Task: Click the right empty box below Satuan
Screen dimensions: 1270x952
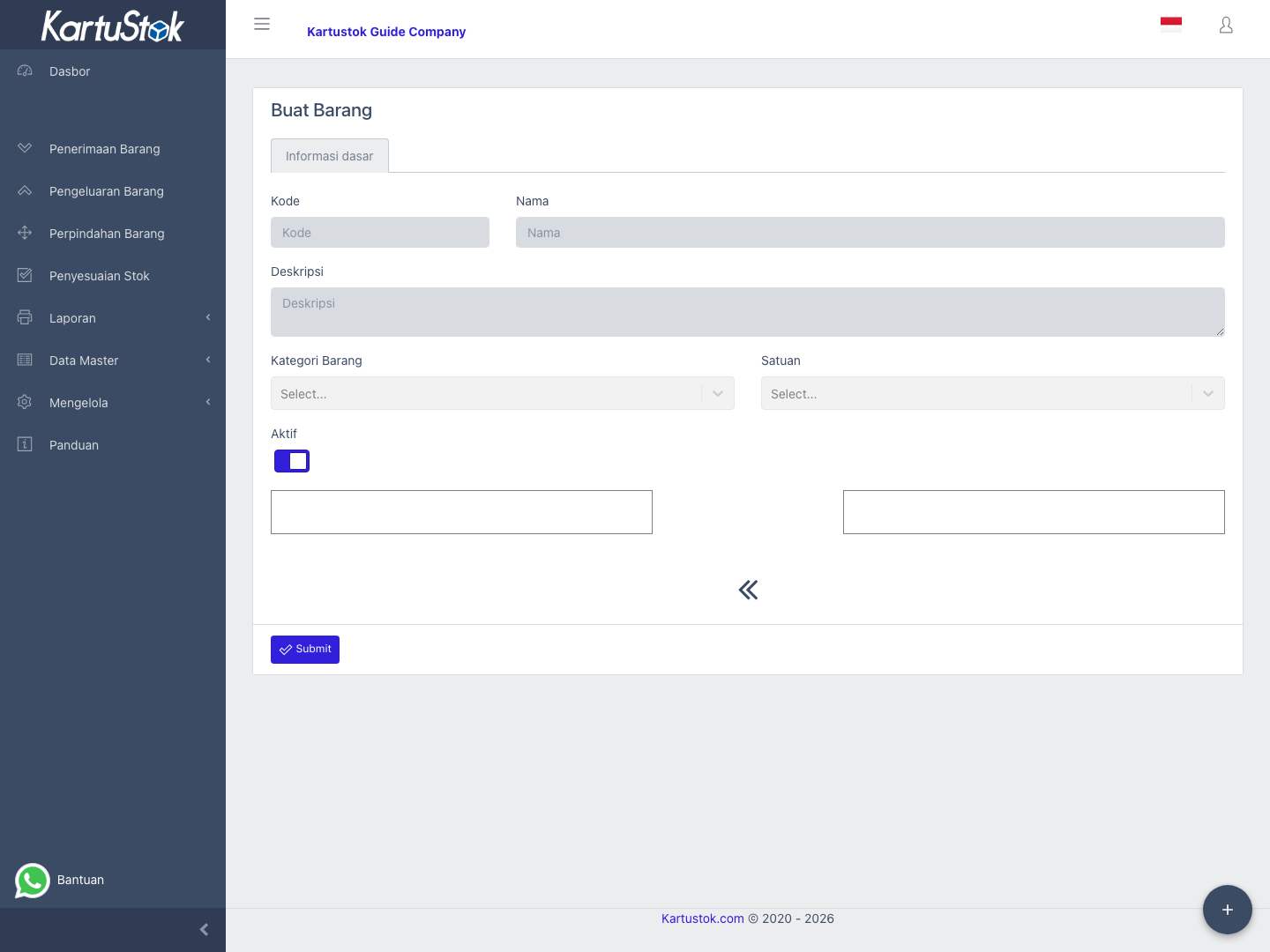Action: (x=1034, y=512)
